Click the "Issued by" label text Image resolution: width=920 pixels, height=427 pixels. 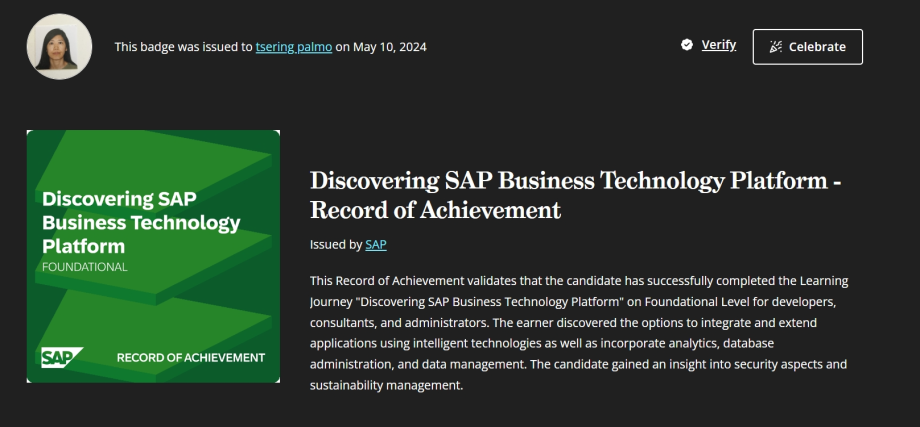[336, 244]
